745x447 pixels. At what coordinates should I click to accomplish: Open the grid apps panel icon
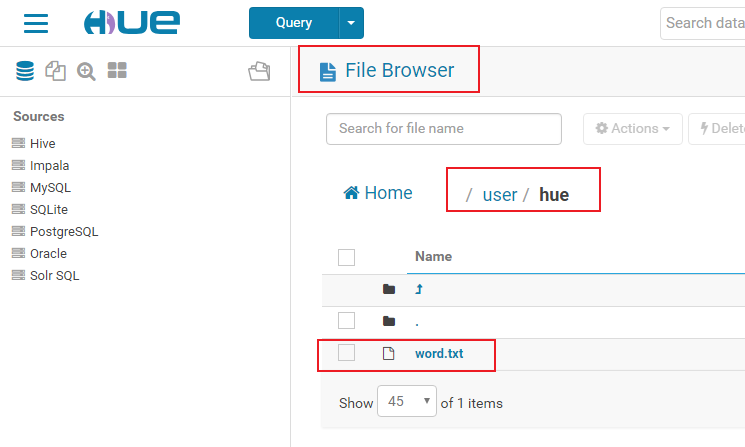(x=117, y=70)
